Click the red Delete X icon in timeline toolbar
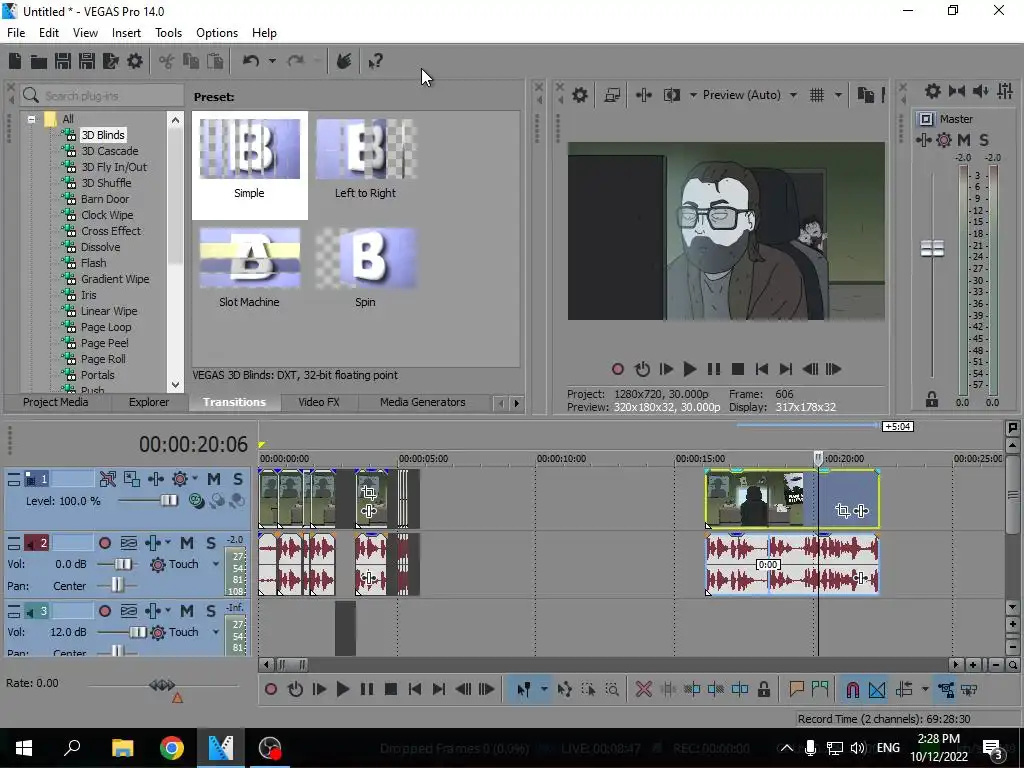The height and width of the screenshot is (768, 1024). [x=643, y=689]
